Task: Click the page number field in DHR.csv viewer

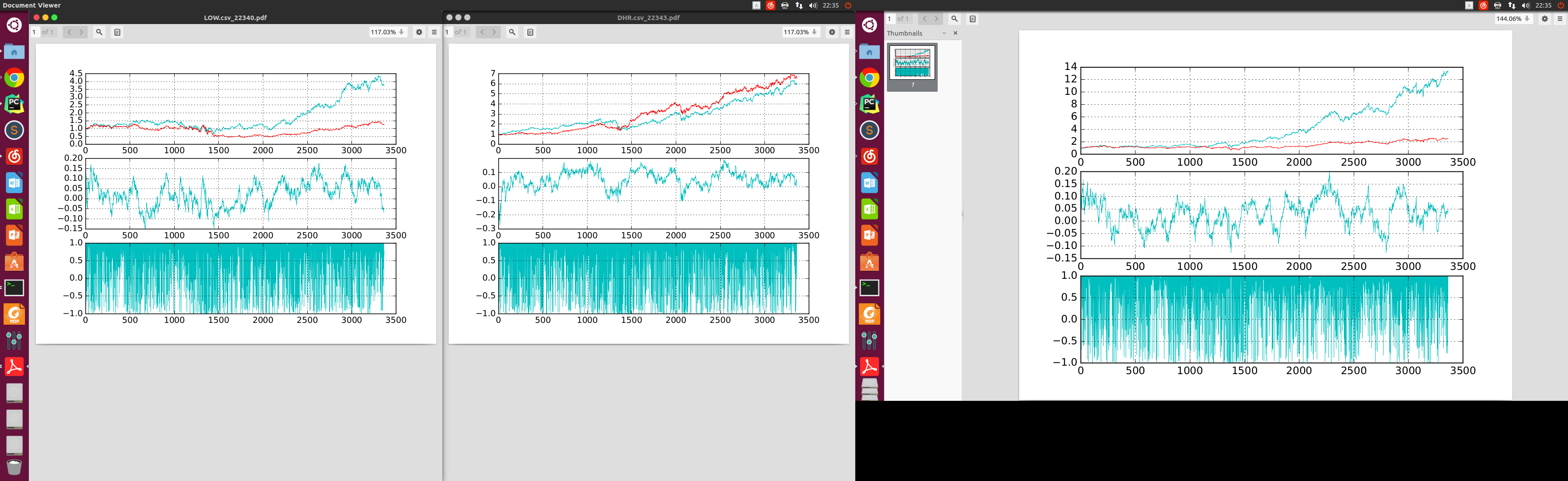Action: tap(449, 32)
